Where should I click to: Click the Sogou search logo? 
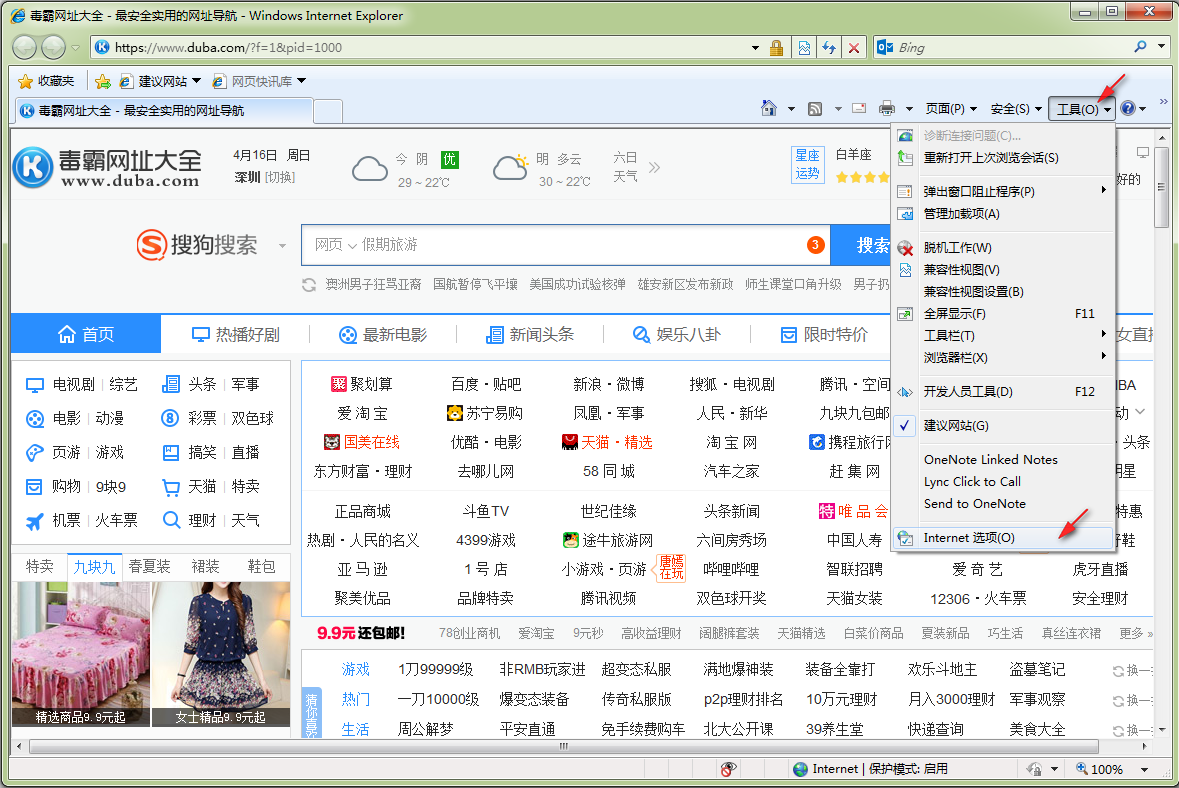[197, 244]
